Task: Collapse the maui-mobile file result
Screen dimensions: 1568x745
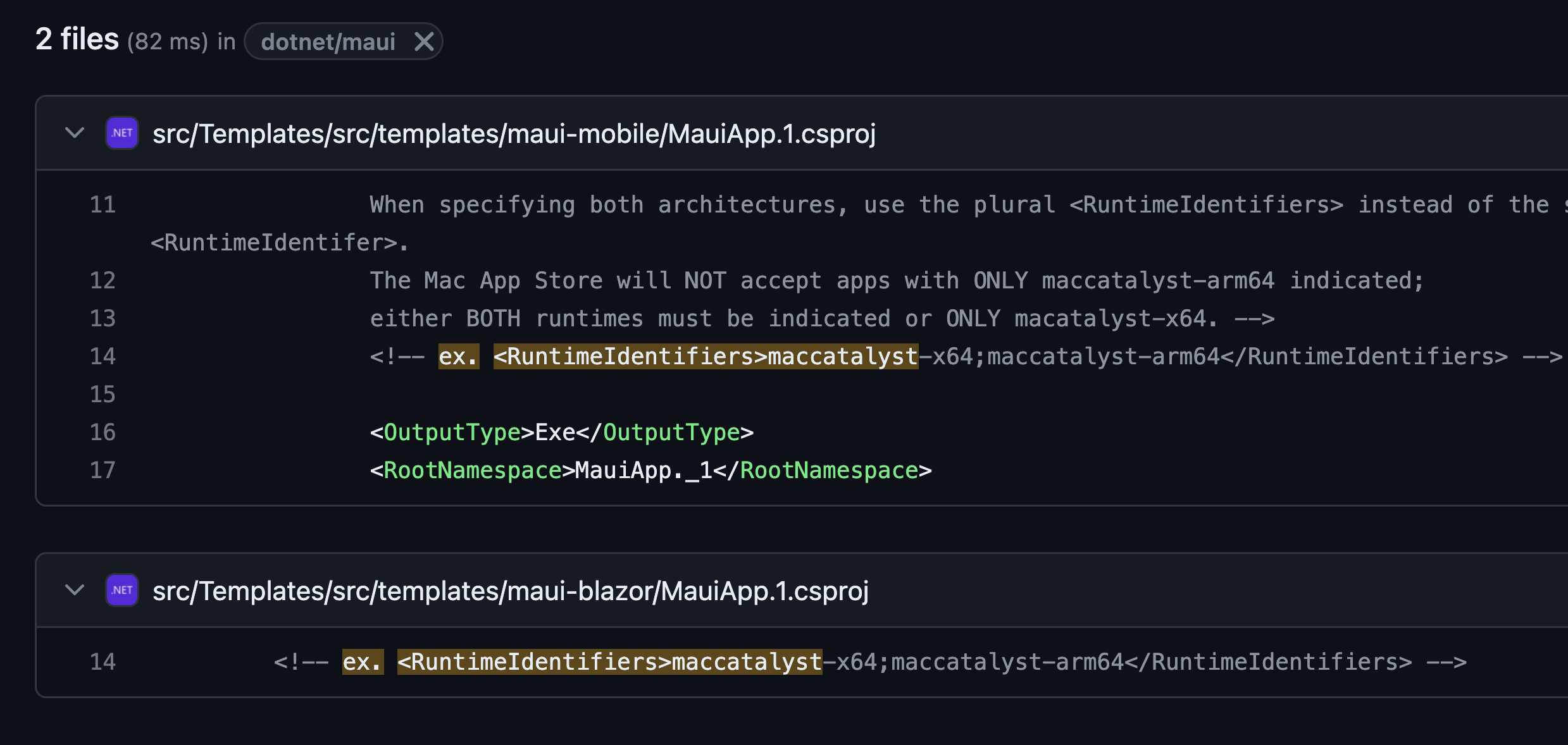Action: 74,133
